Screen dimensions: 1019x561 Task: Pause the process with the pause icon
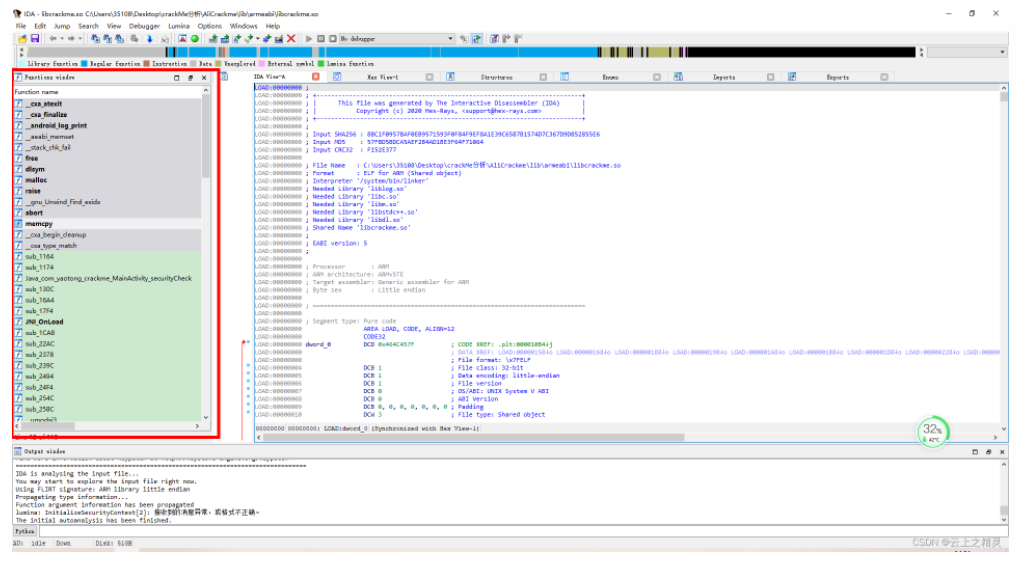coord(321,39)
